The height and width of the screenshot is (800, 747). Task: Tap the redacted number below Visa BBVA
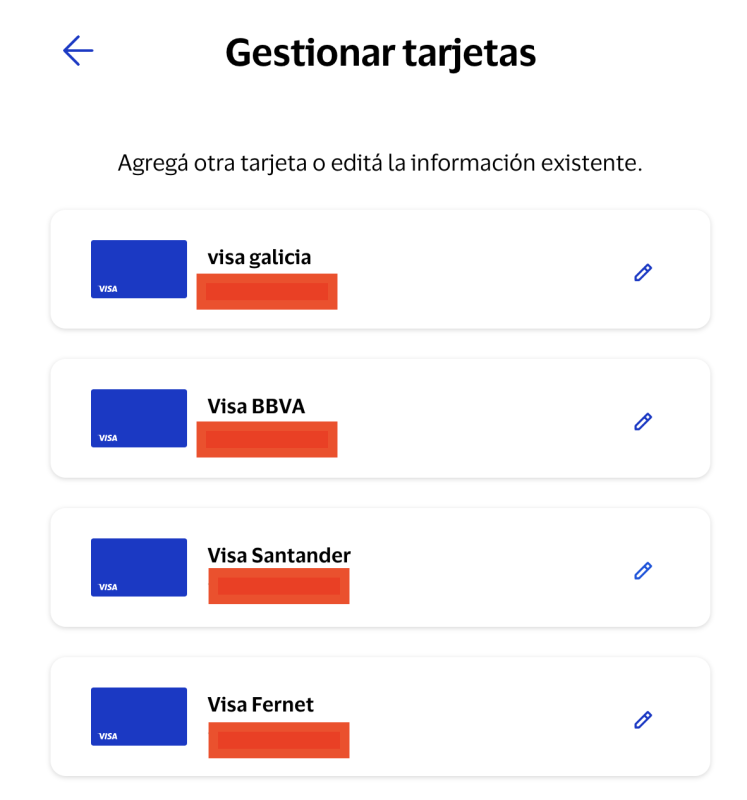point(267,439)
